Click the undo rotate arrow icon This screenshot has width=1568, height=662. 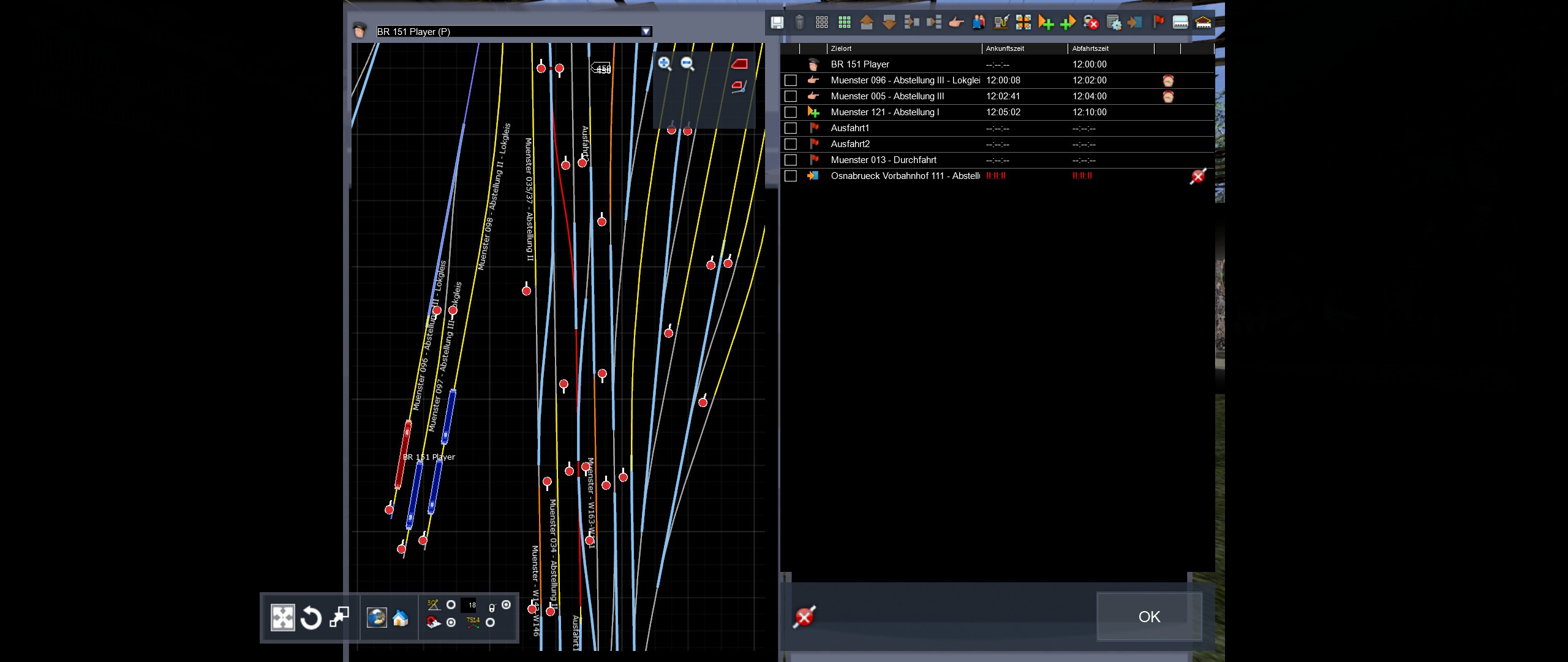[311, 618]
